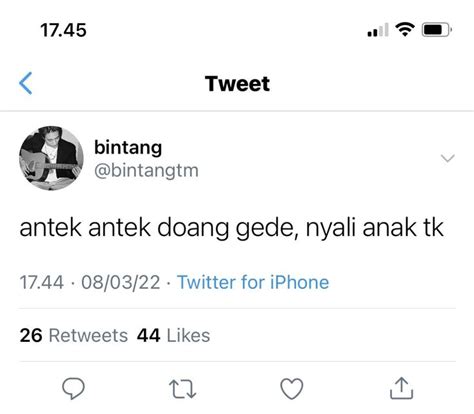Tap the cellular signal bars icon
This screenshot has width=474, height=414.
378,30
